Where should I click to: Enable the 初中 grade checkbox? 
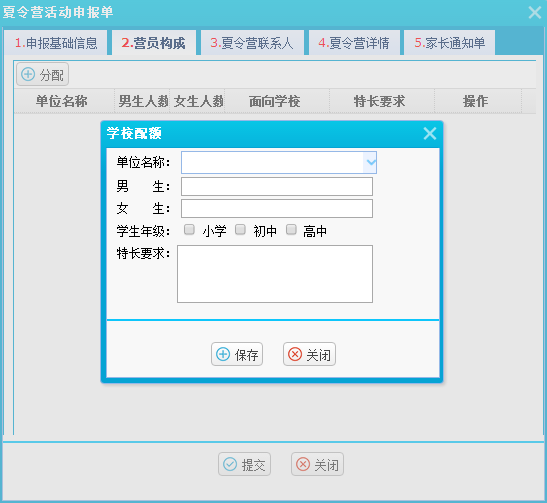(240, 230)
